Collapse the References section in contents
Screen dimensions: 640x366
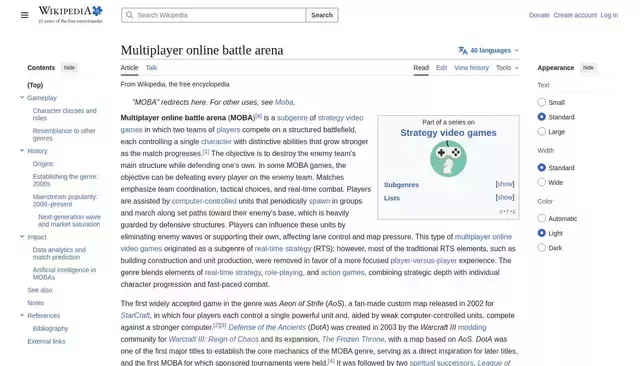click(22, 315)
